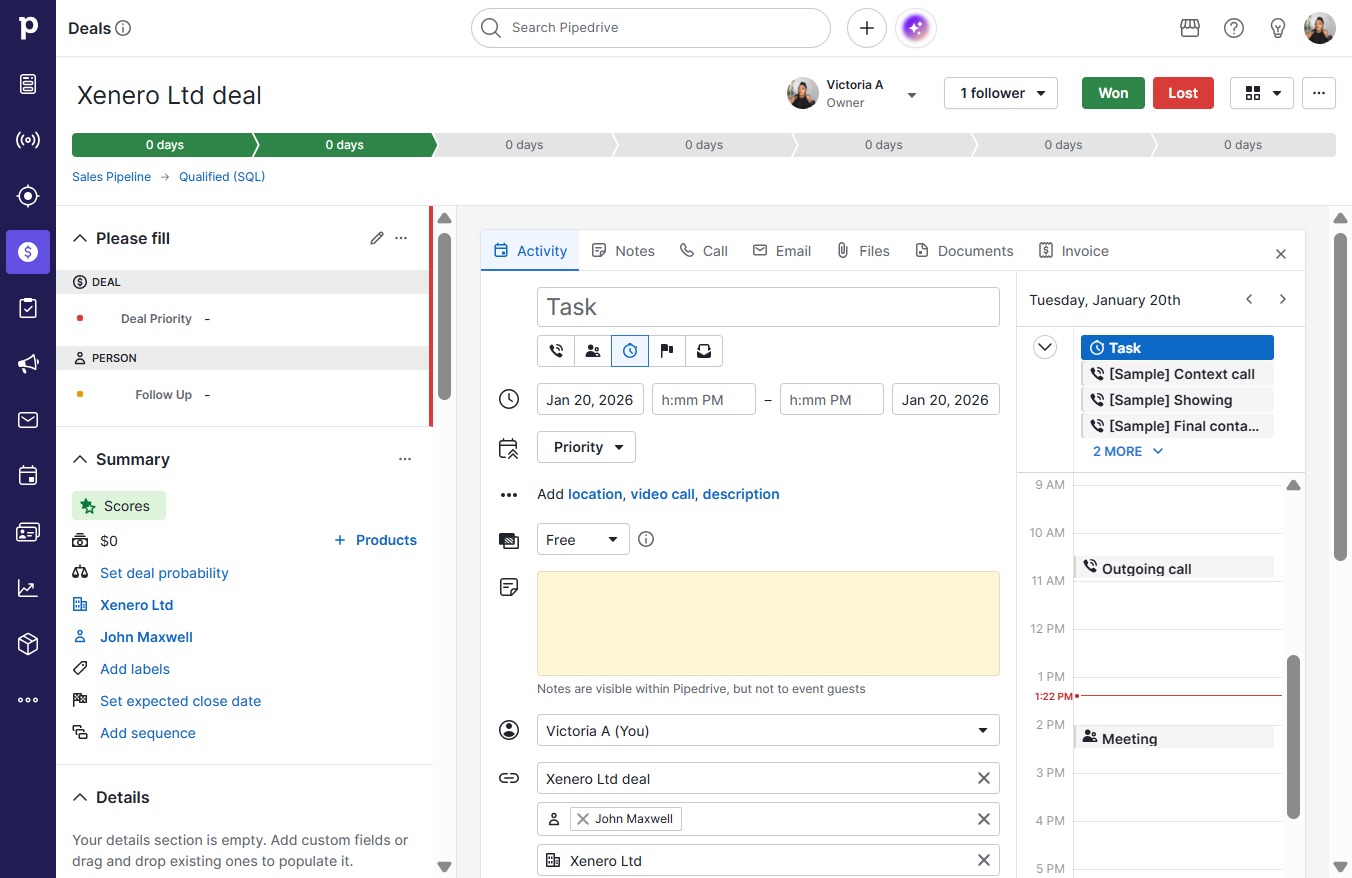Collapse the Please fill section
This screenshot has width=1352, height=878.
pos(80,238)
